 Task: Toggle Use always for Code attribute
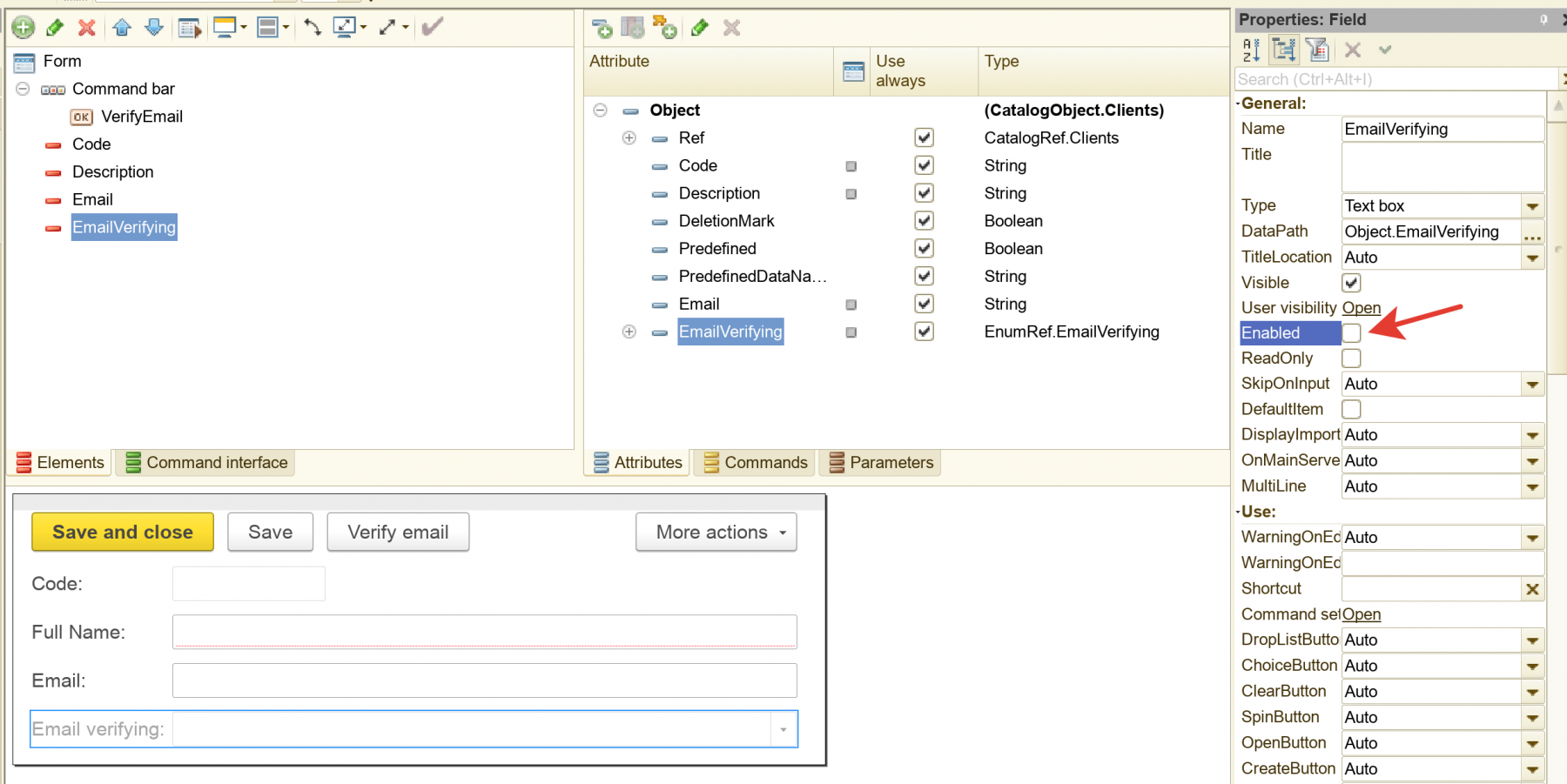click(924, 165)
